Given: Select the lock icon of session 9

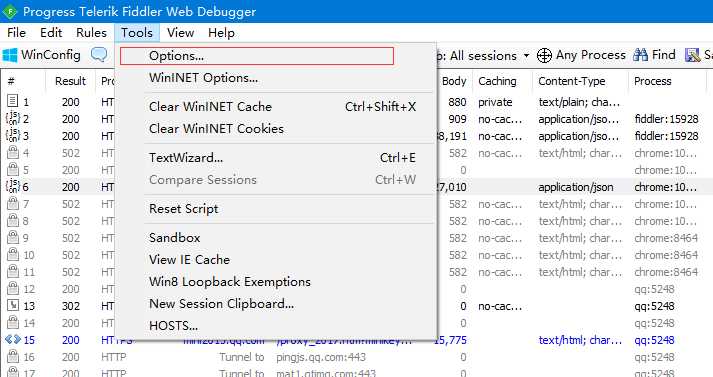Looking at the screenshot, I should tap(13, 237).
